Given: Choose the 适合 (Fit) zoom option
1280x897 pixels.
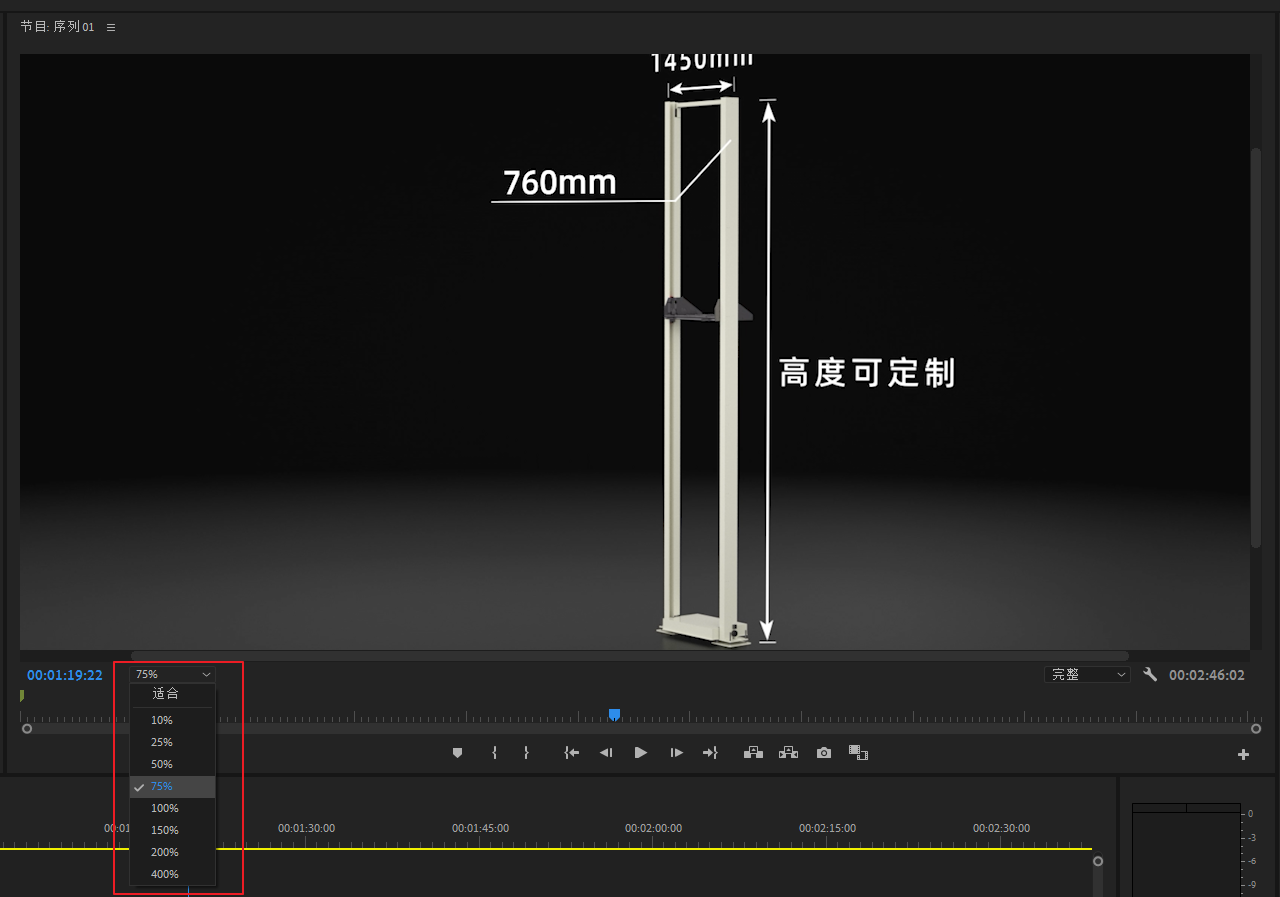Looking at the screenshot, I should pos(166,694).
